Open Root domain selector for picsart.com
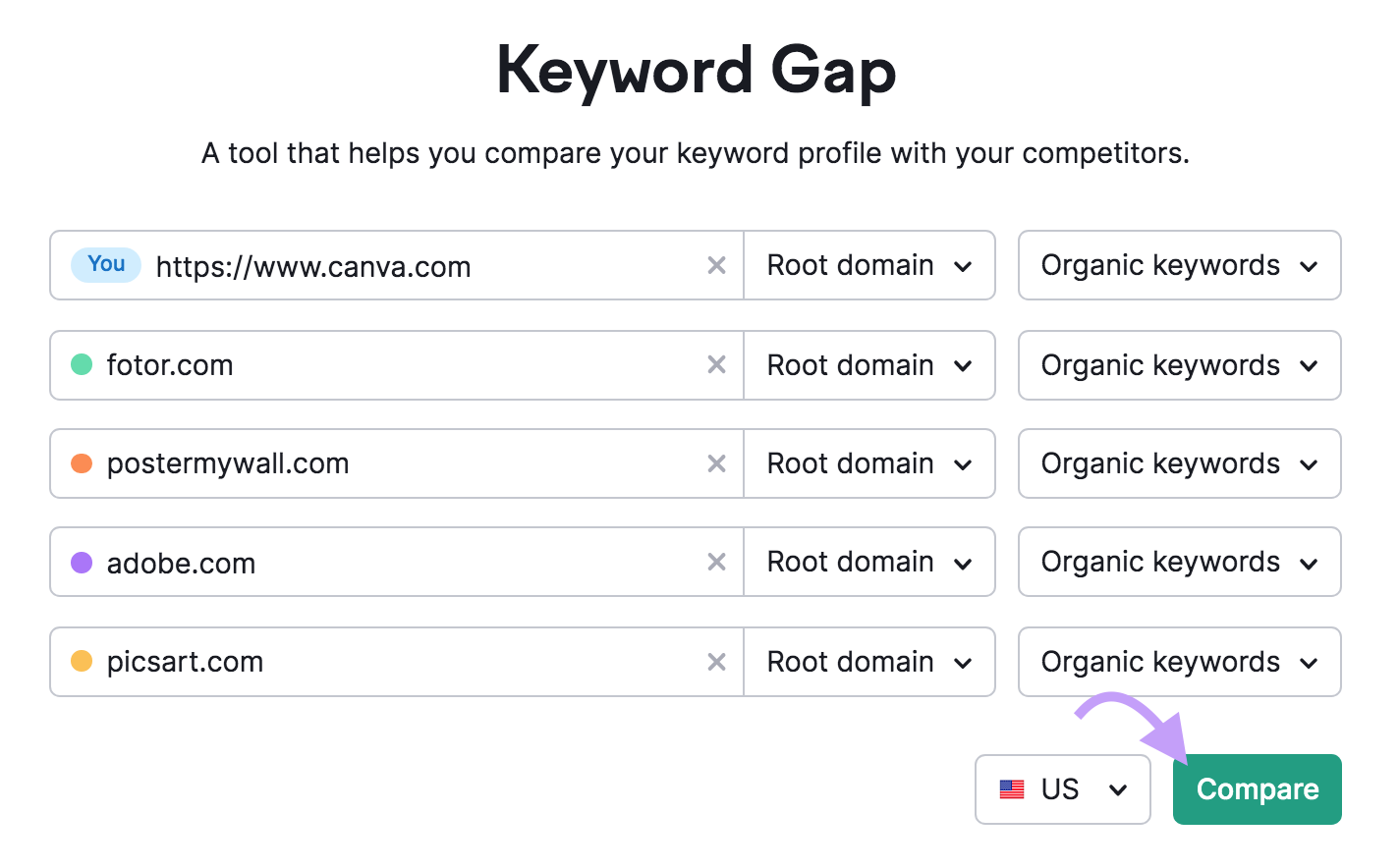This screenshot has height=868, width=1399. coord(868,662)
